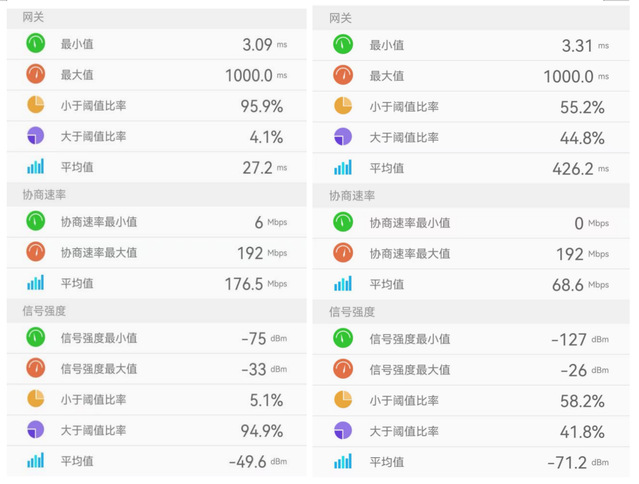Viewport: 639px width, 484px height.
Task: Click the 176.5 Mbps average value
Action: point(255,284)
